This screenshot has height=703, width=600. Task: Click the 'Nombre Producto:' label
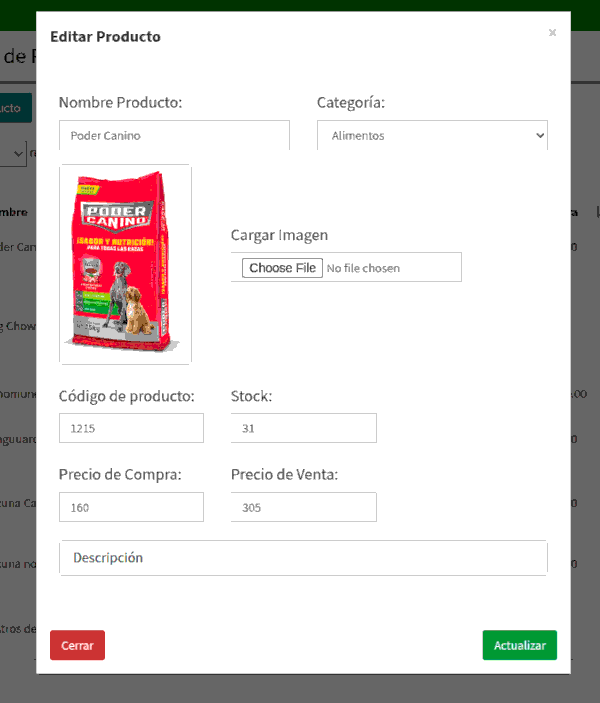pos(120,103)
